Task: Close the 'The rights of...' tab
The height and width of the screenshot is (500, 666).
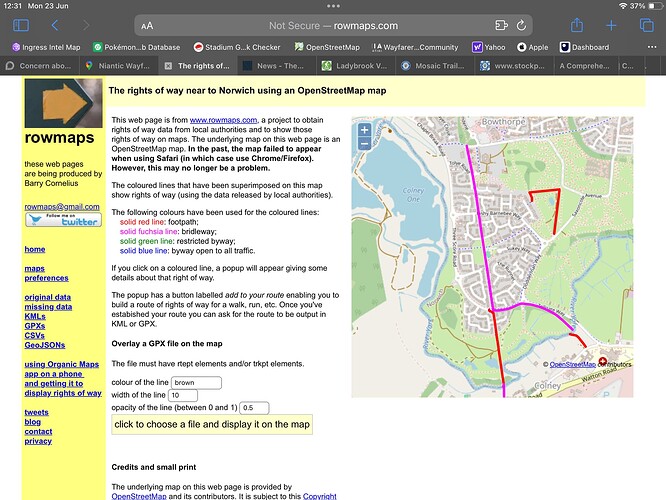Action: (x=168, y=66)
